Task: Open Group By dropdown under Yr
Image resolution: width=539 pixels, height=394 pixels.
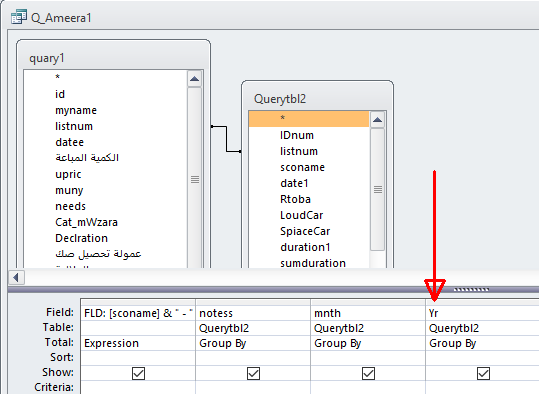Action: tap(483, 343)
